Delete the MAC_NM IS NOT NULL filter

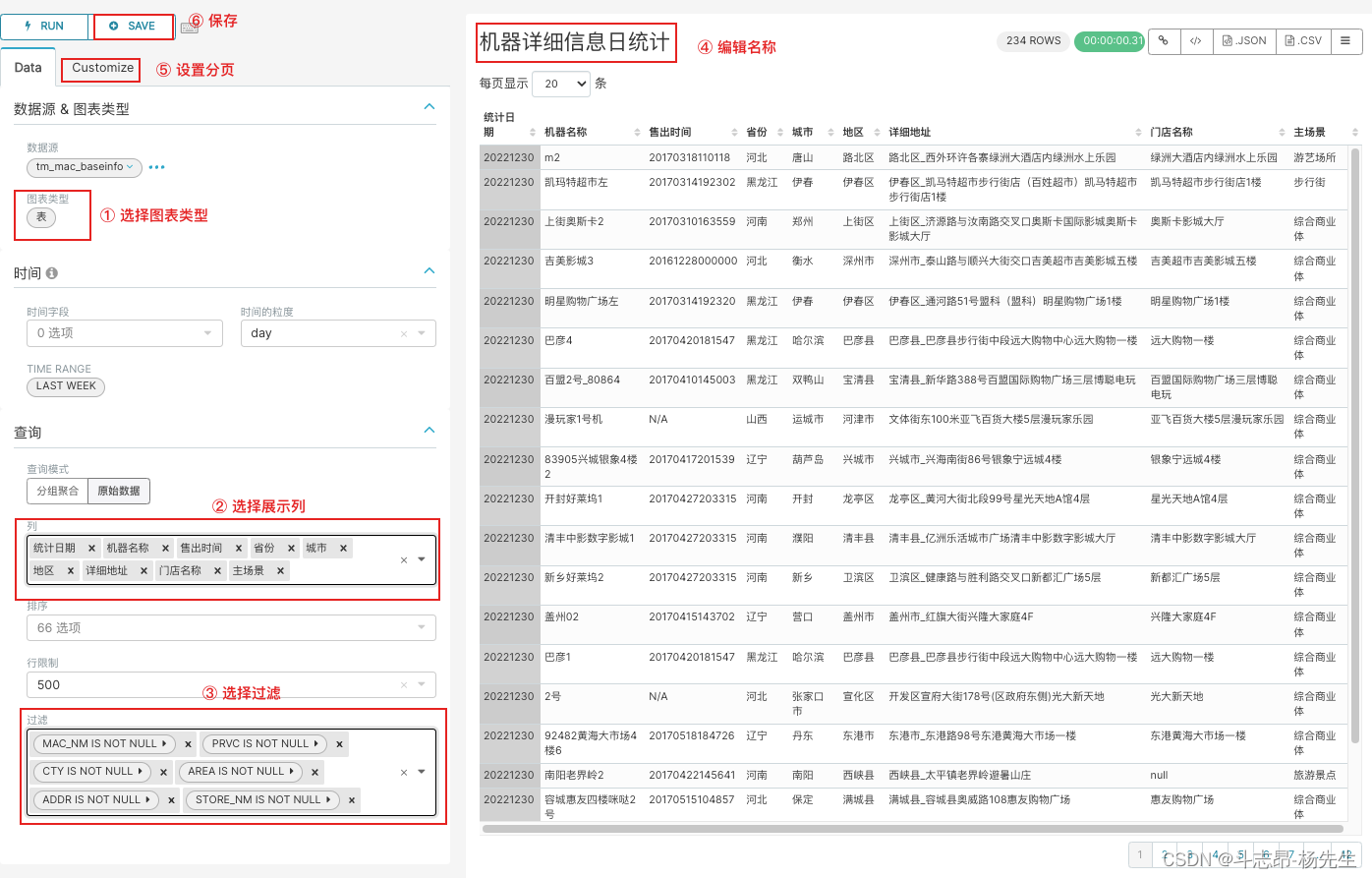188,744
